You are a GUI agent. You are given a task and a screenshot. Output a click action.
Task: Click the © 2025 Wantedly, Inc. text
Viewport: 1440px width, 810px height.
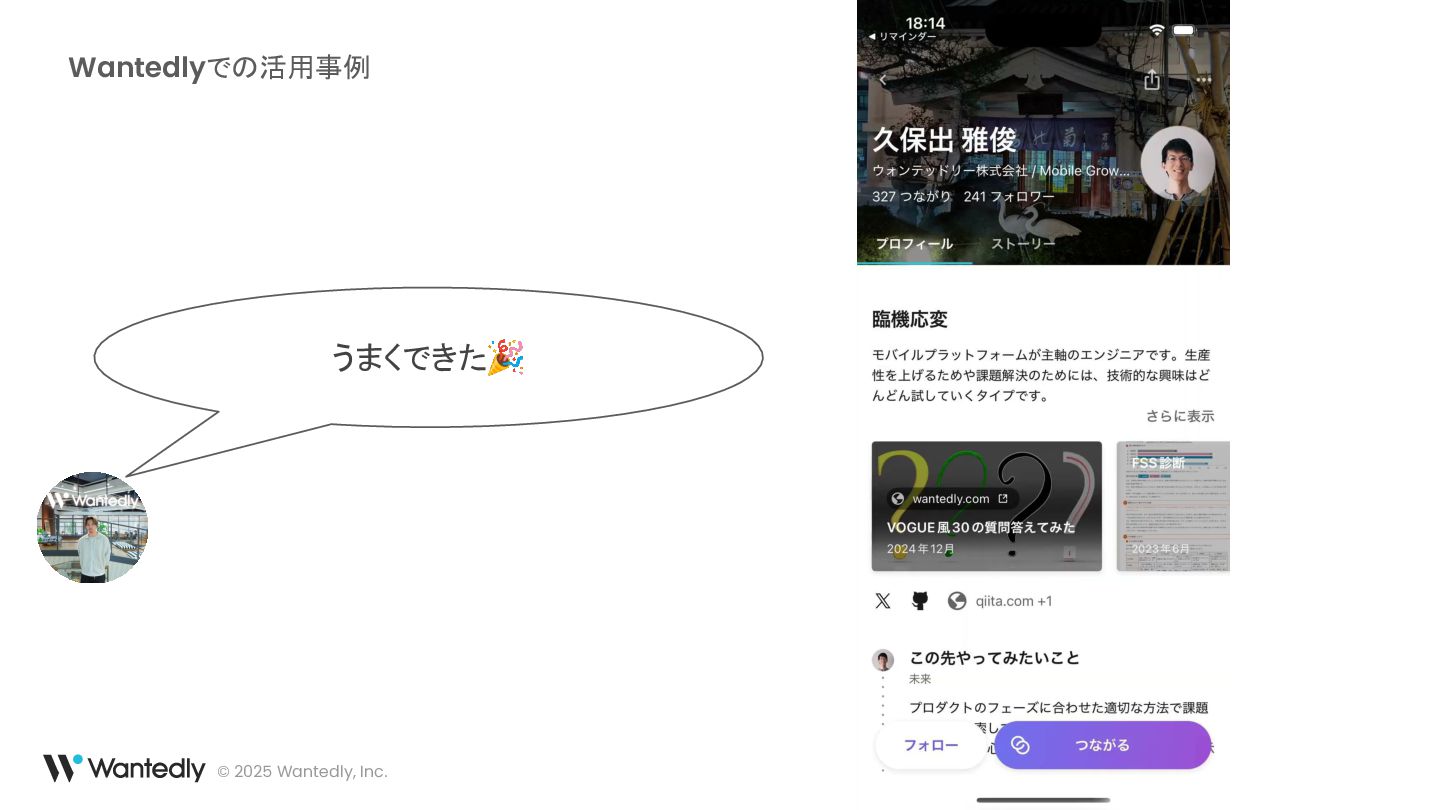click(x=302, y=771)
